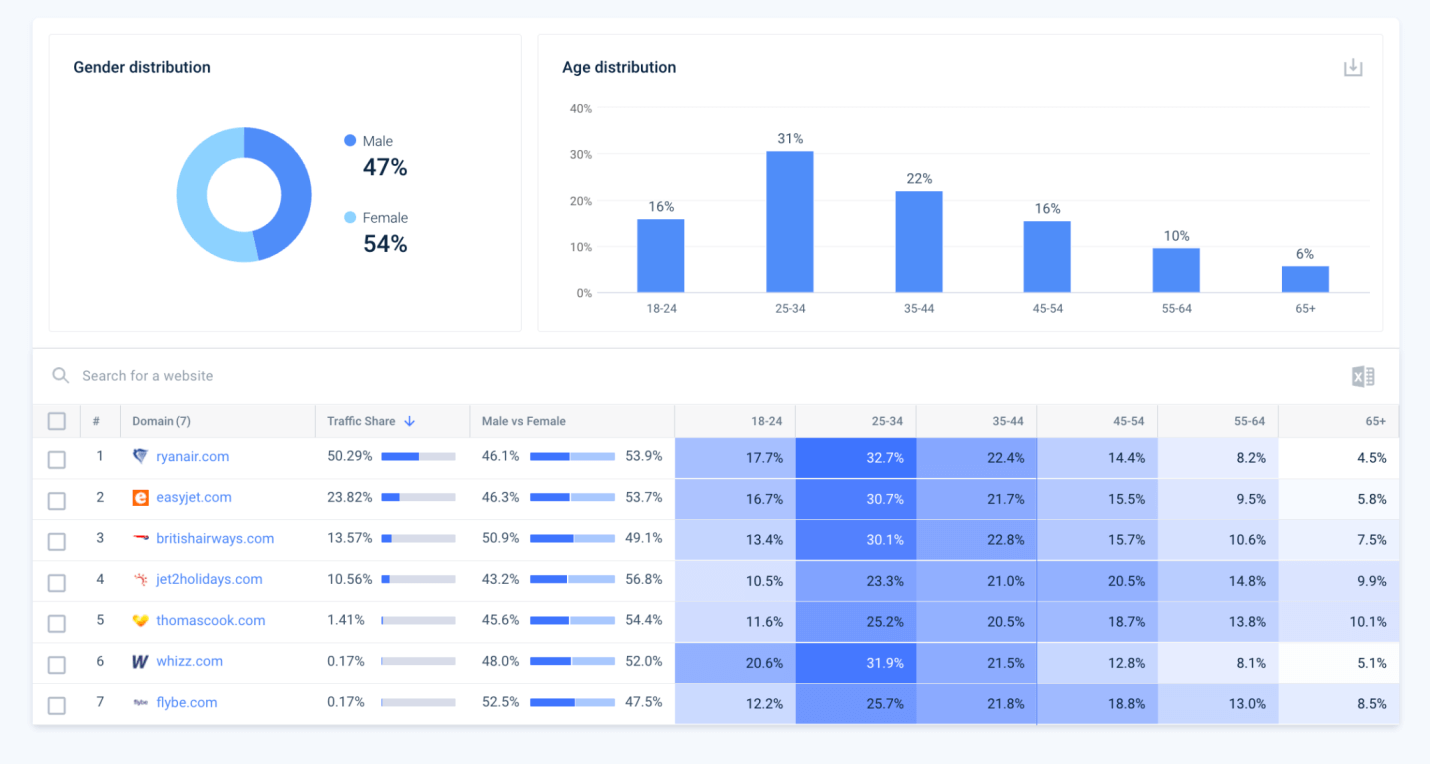Click thomascook.com female share 54.4%

point(644,620)
